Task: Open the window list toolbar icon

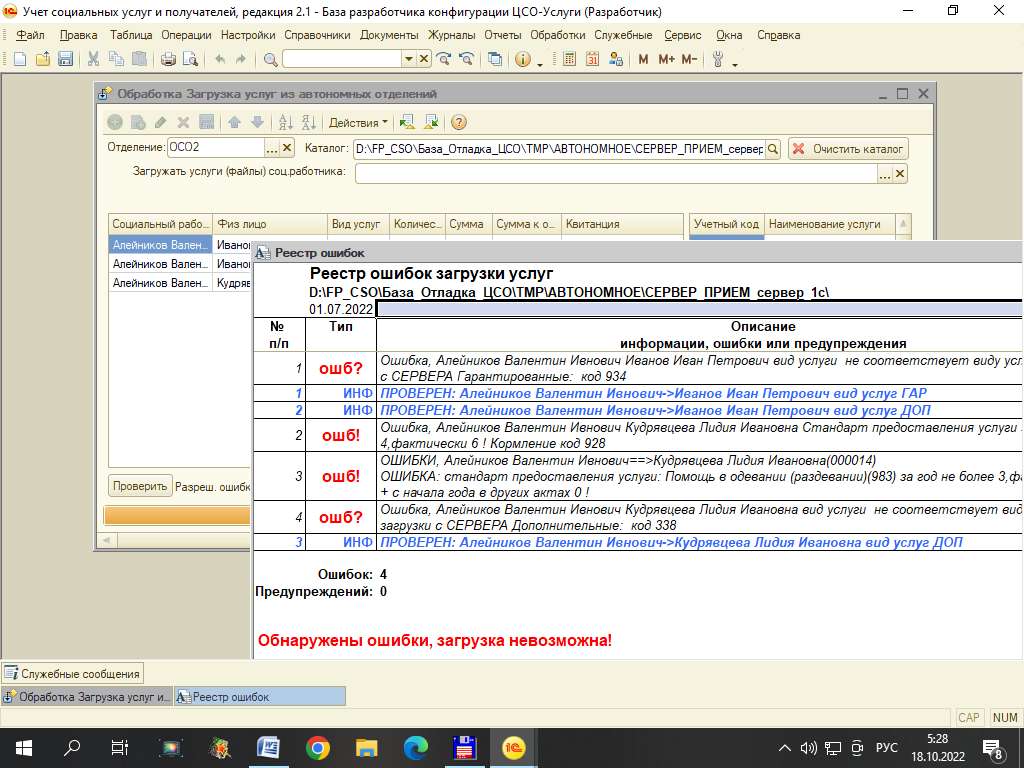Action: pyautogui.click(x=495, y=59)
